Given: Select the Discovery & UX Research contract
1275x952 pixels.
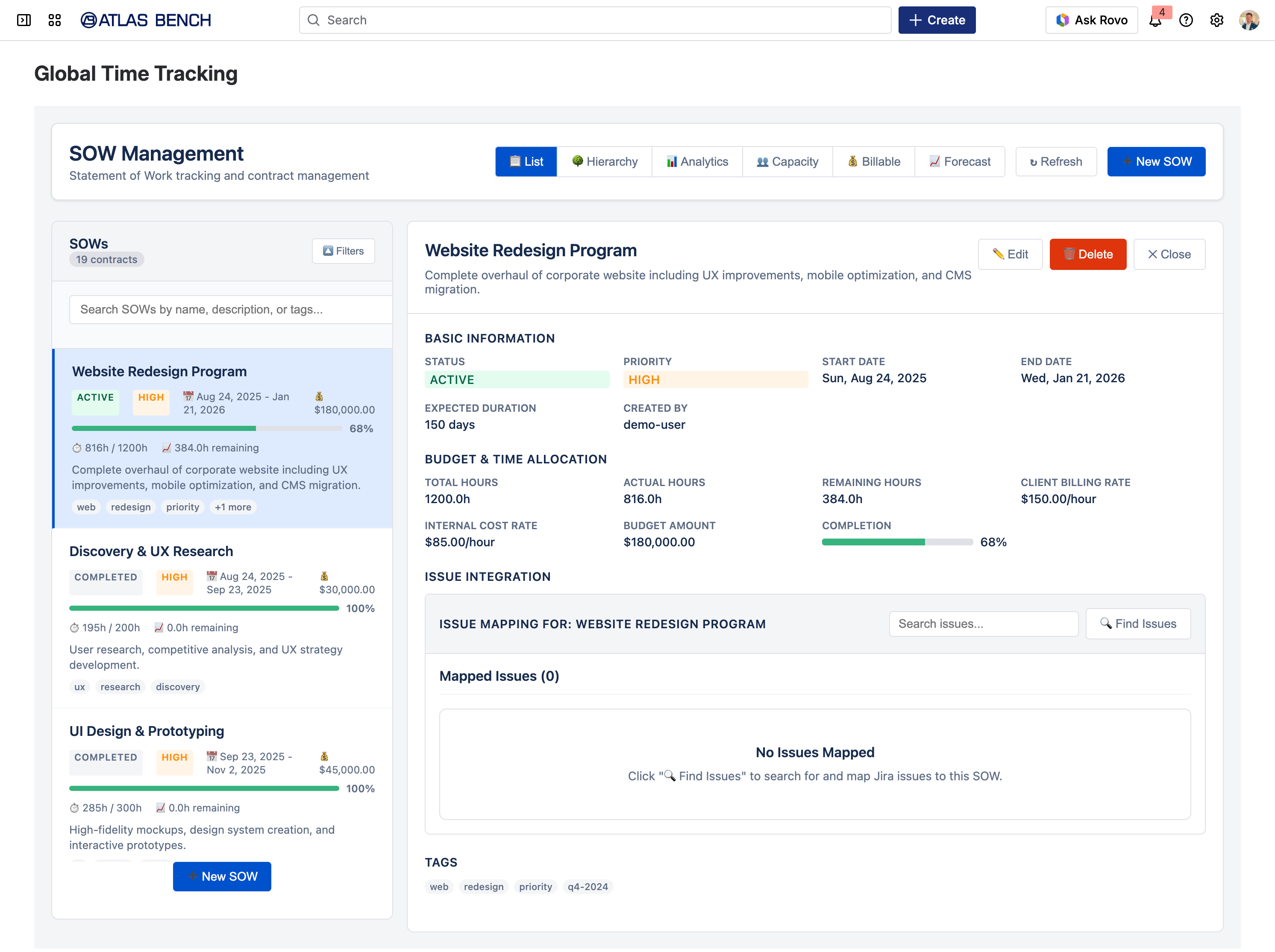Looking at the screenshot, I should coord(151,551).
